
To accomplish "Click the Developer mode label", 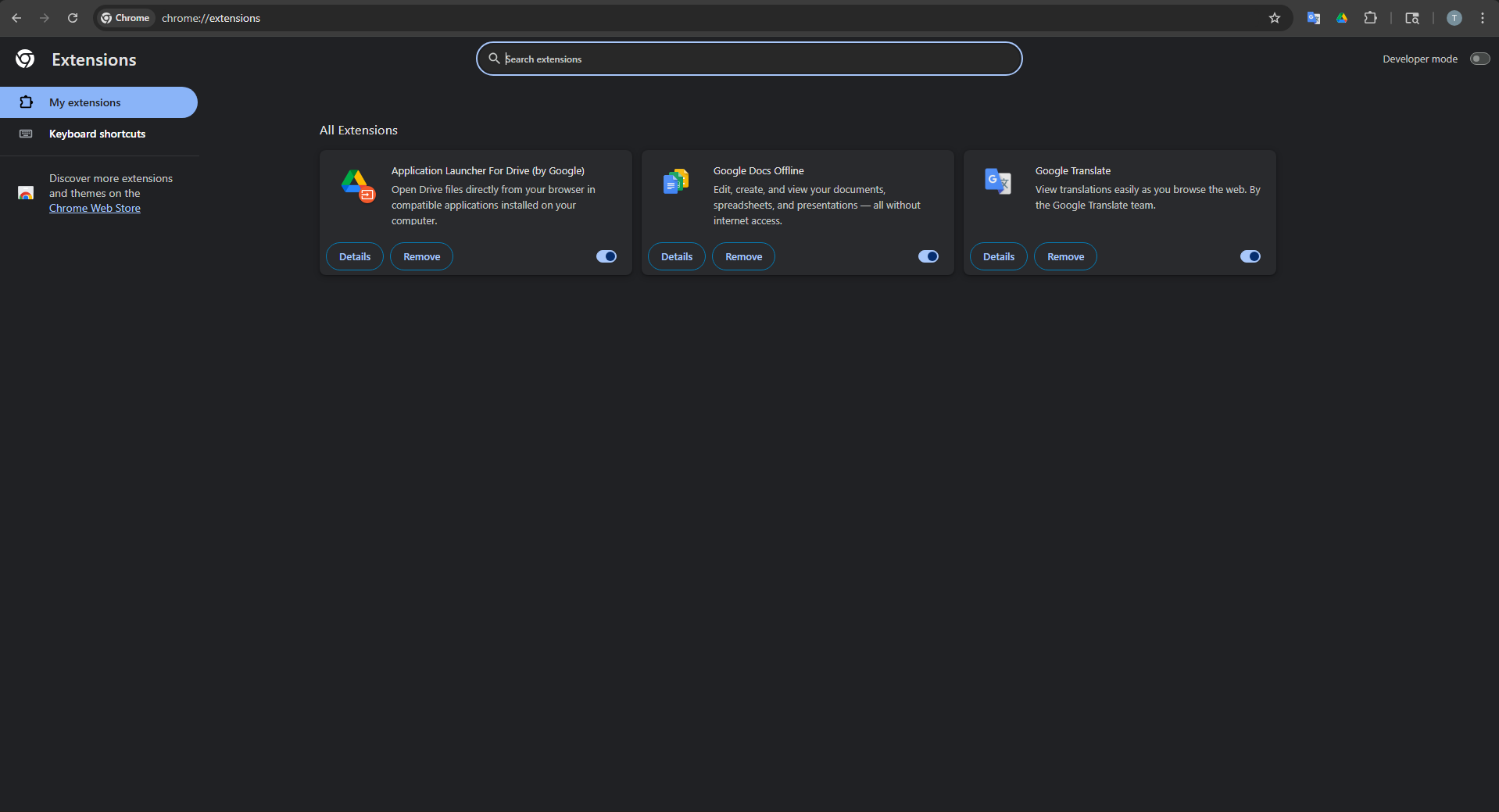I will (1420, 59).
